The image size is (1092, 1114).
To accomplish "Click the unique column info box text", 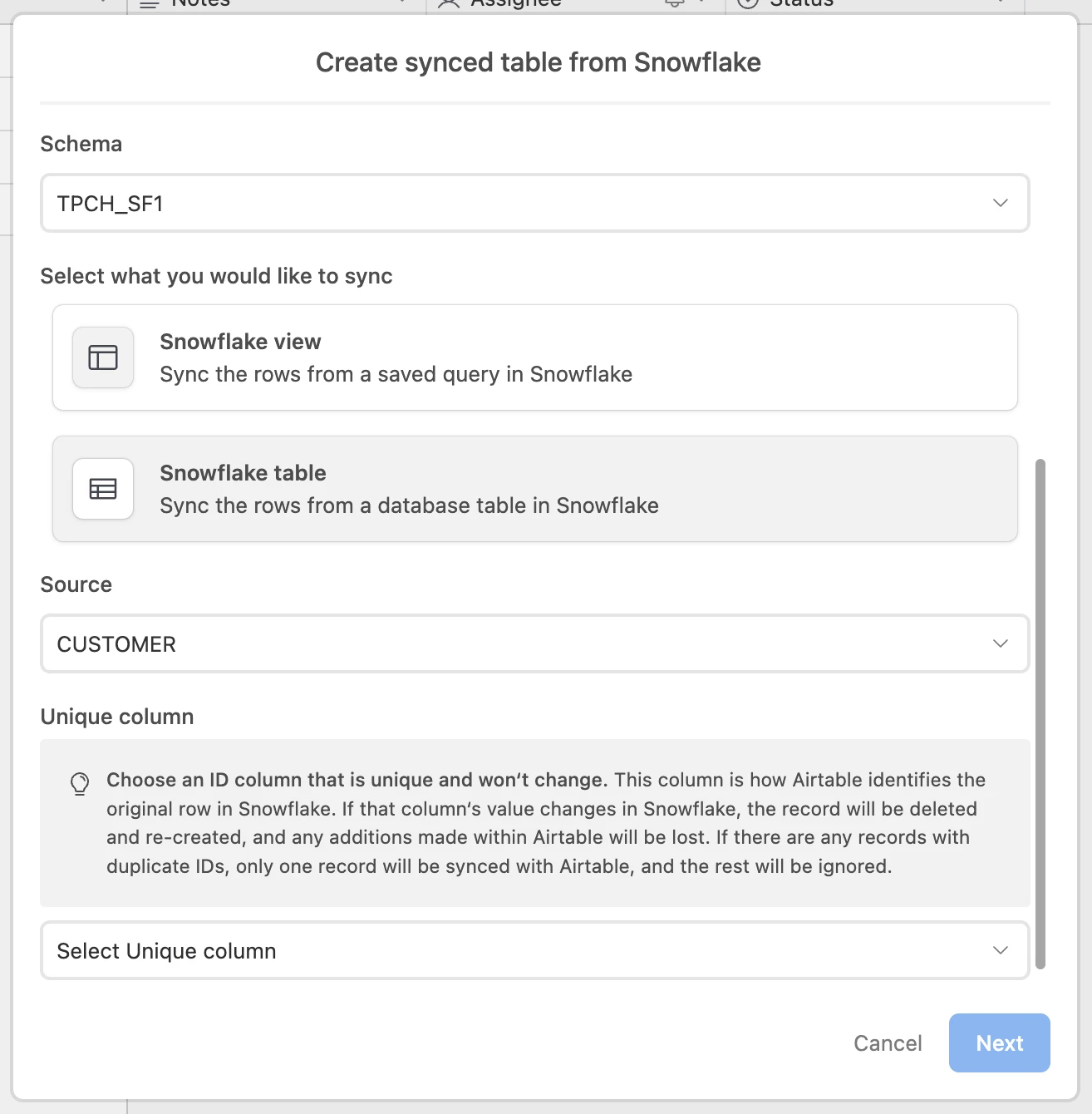I will click(546, 823).
